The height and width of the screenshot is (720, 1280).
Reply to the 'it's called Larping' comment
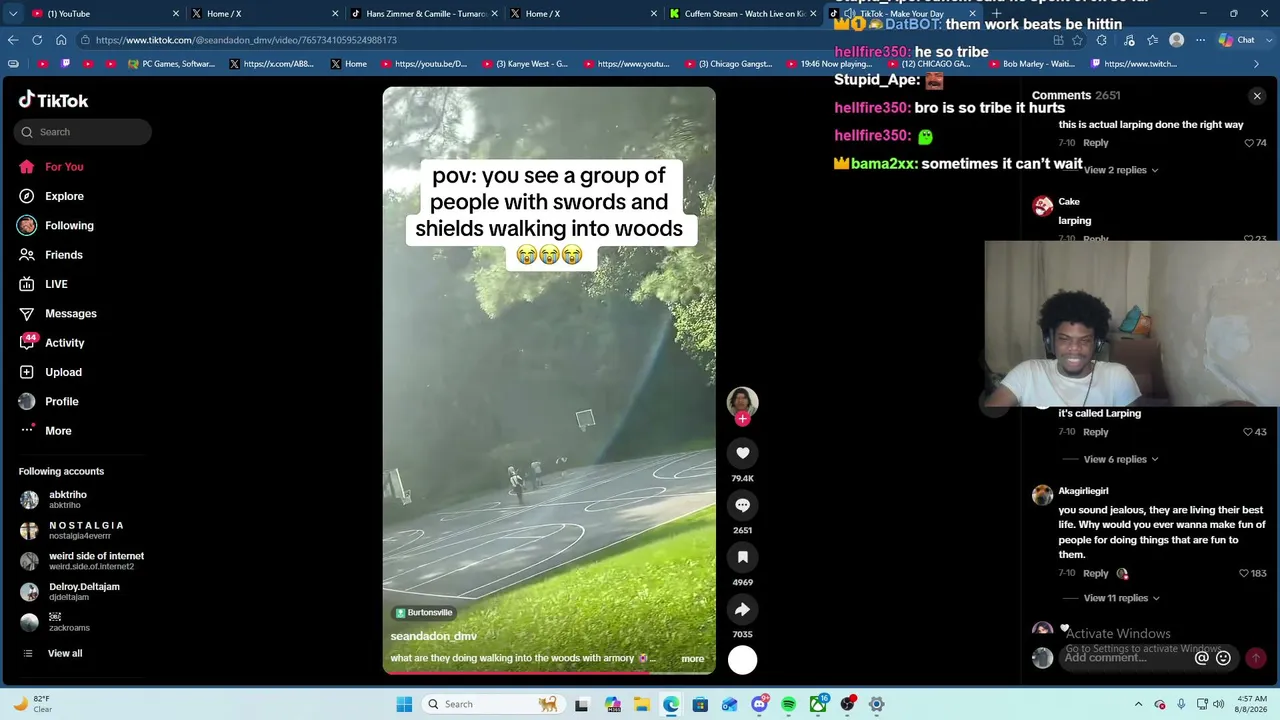pos(1096,432)
